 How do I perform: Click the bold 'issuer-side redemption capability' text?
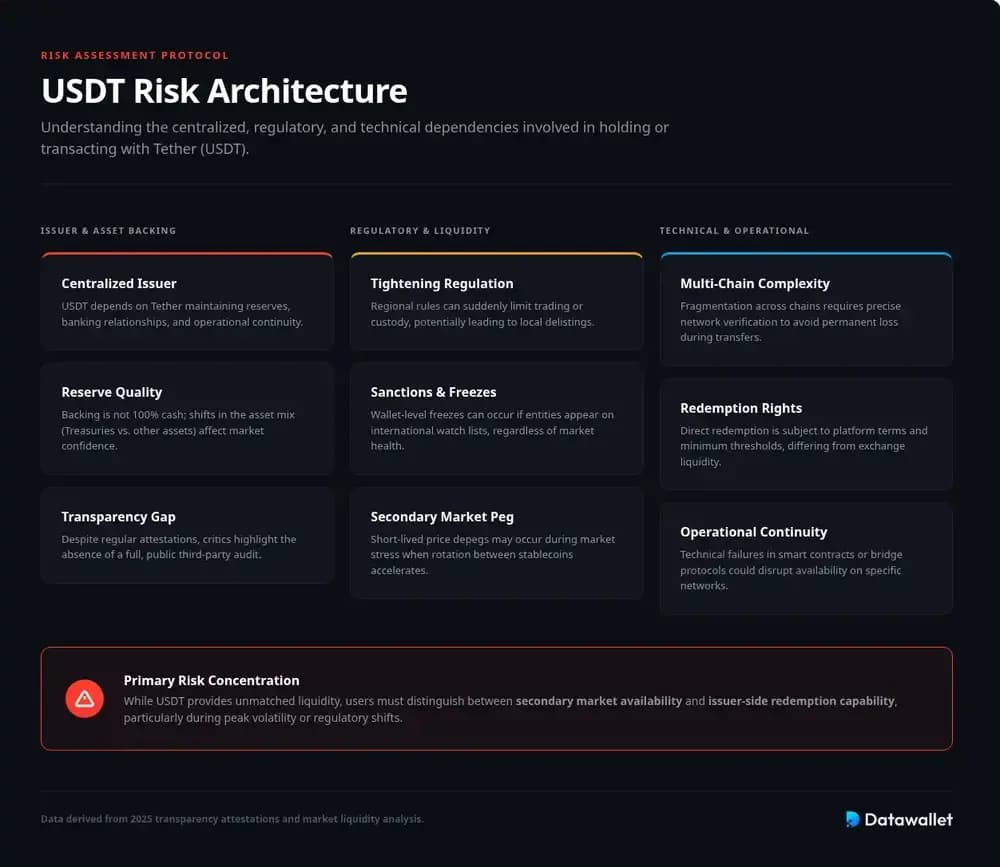pyautogui.click(x=801, y=701)
